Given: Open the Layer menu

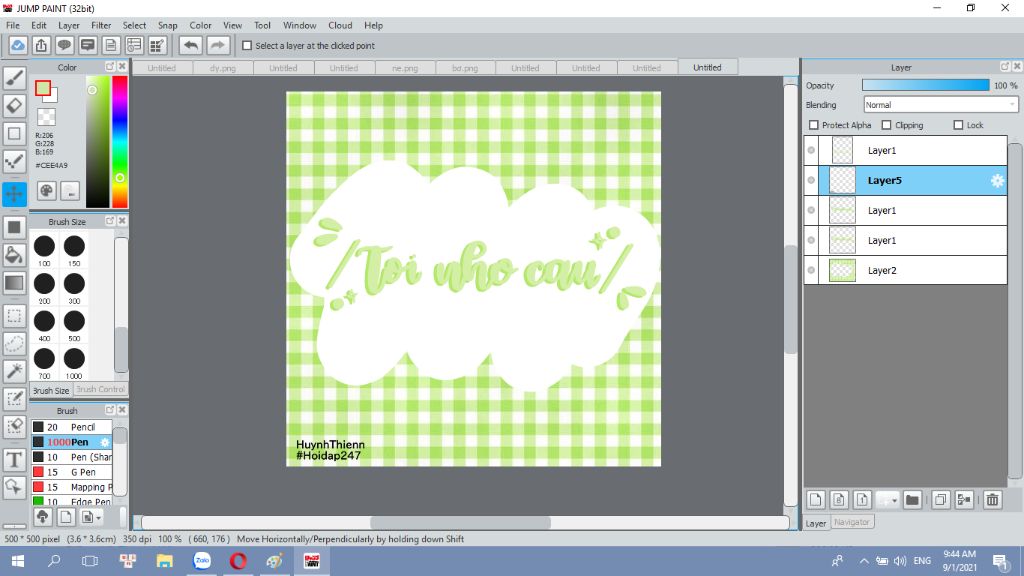Looking at the screenshot, I should [x=69, y=25].
